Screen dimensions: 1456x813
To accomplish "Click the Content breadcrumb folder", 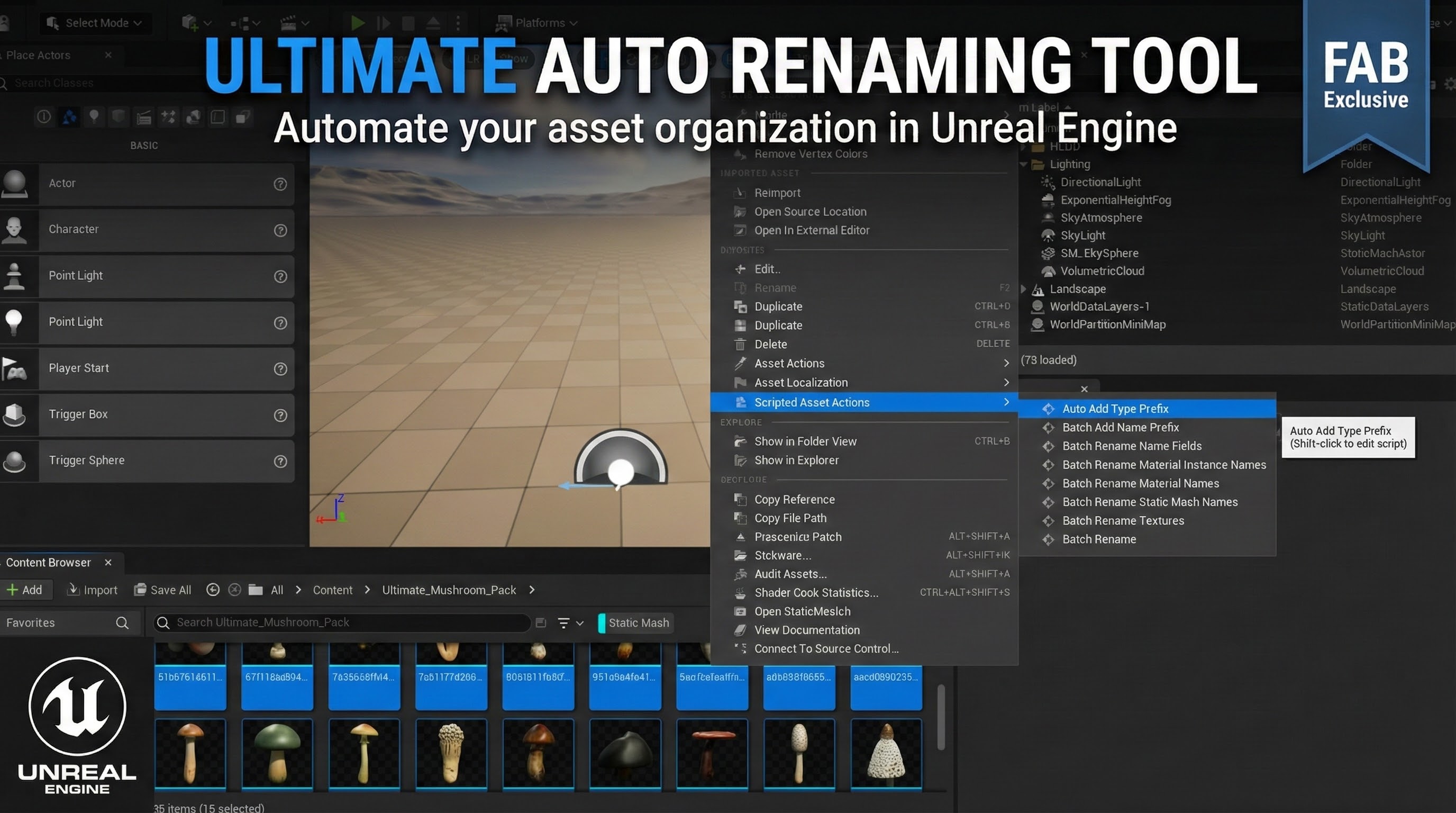I will tap(332, 590).
